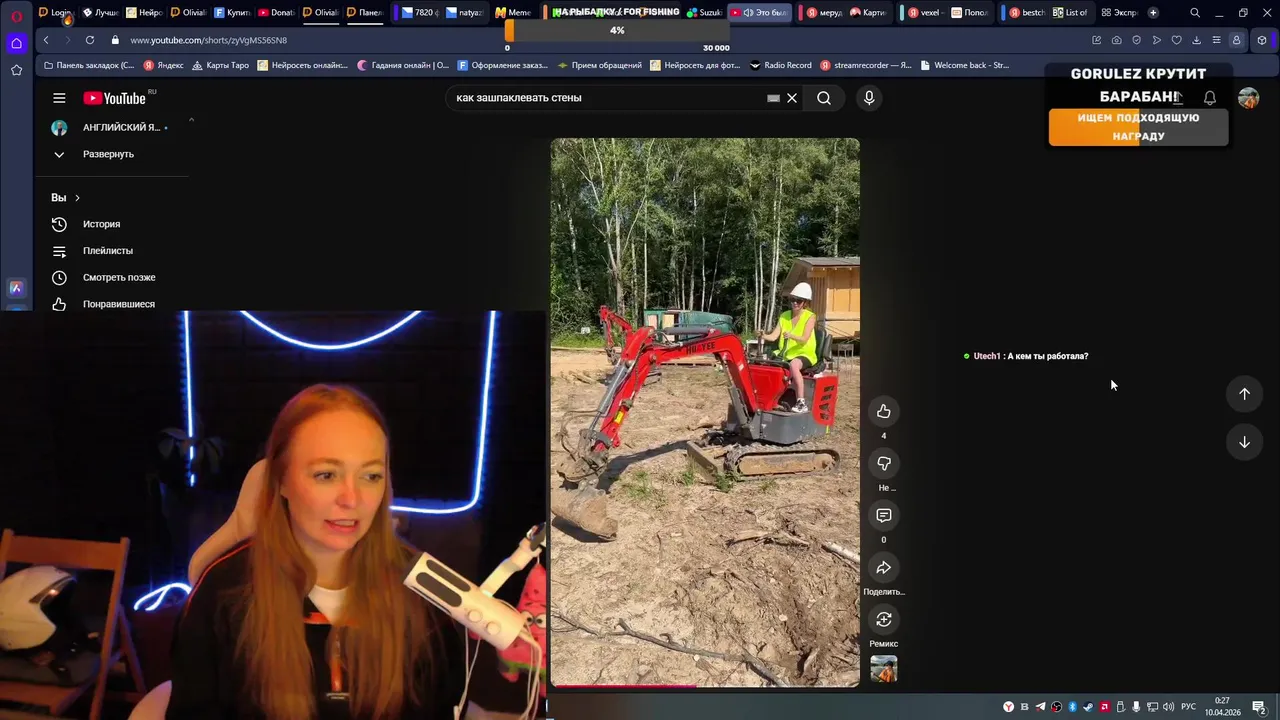Screen dimensions: 1280x720
Task: Open Telegram tray icon
Action: [x=1040, y=707]
